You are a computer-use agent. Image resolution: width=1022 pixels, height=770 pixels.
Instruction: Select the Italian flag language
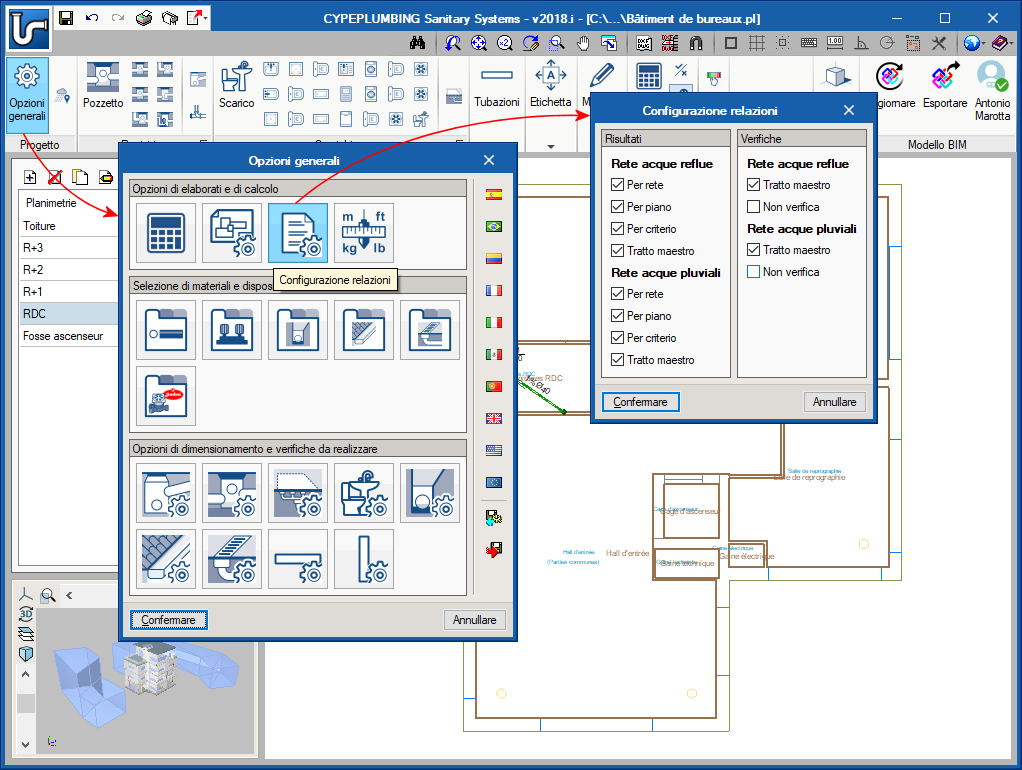[494, 322]
